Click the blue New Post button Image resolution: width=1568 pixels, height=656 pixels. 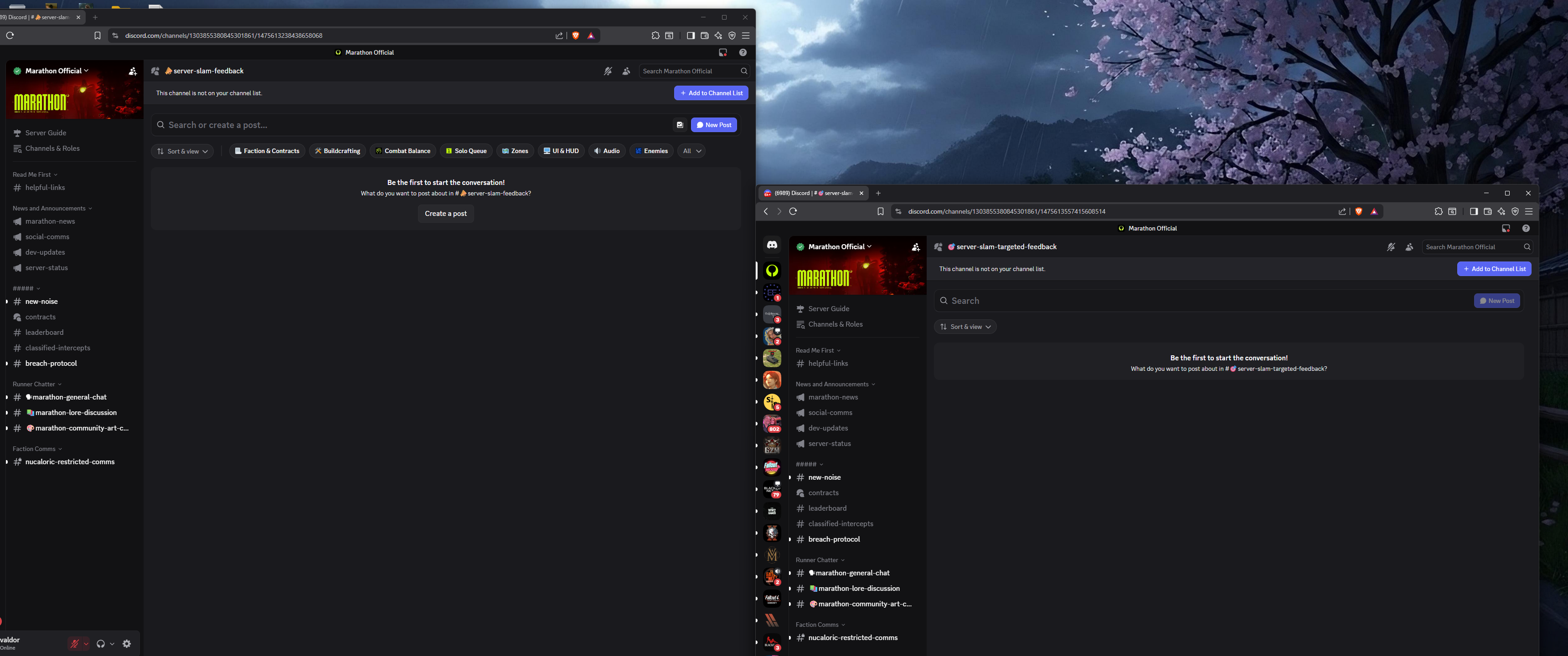[713, 125]
